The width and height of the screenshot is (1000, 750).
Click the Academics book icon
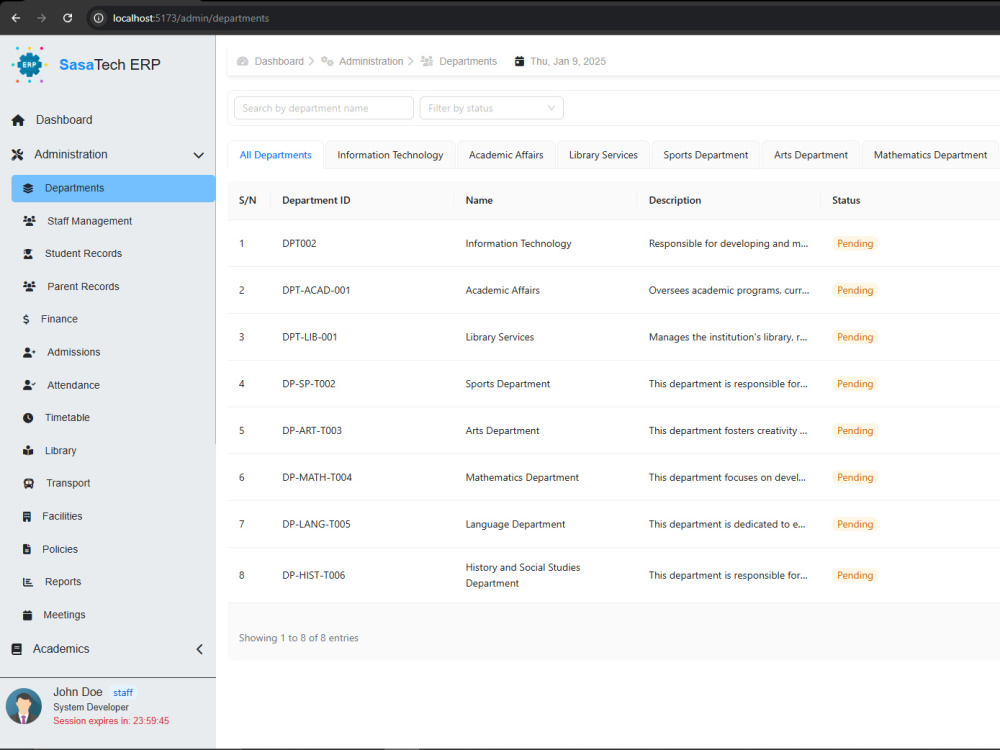coord(17,649)
